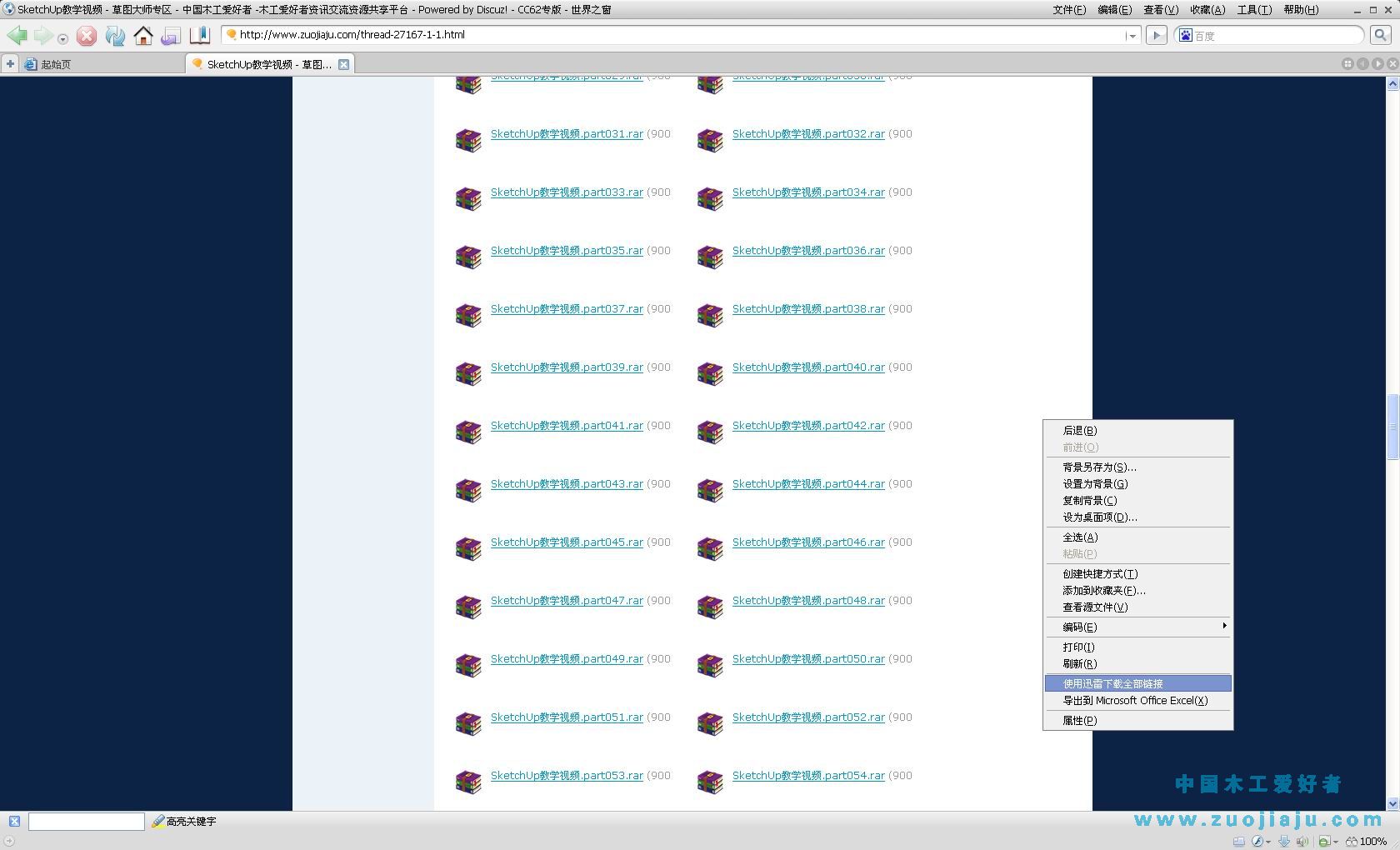Click the RAR icon beside part033.rar
1400x850 pixels.
tap(468, 198)
